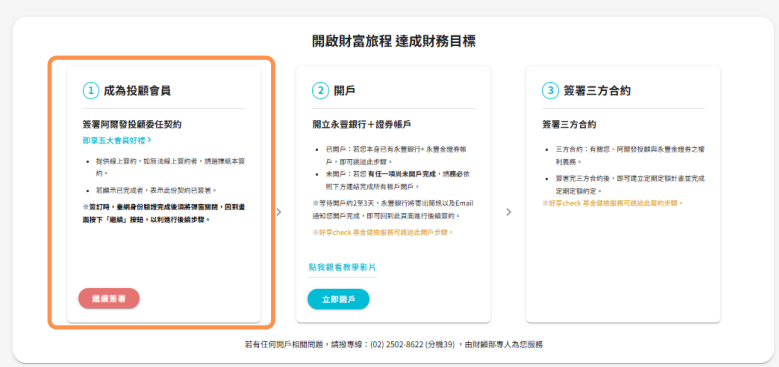Open the 點我觀看教學影片 tutorial video link
Viewport: 779px width, 367px height.
pyautogui.click(x=342, y=267)
